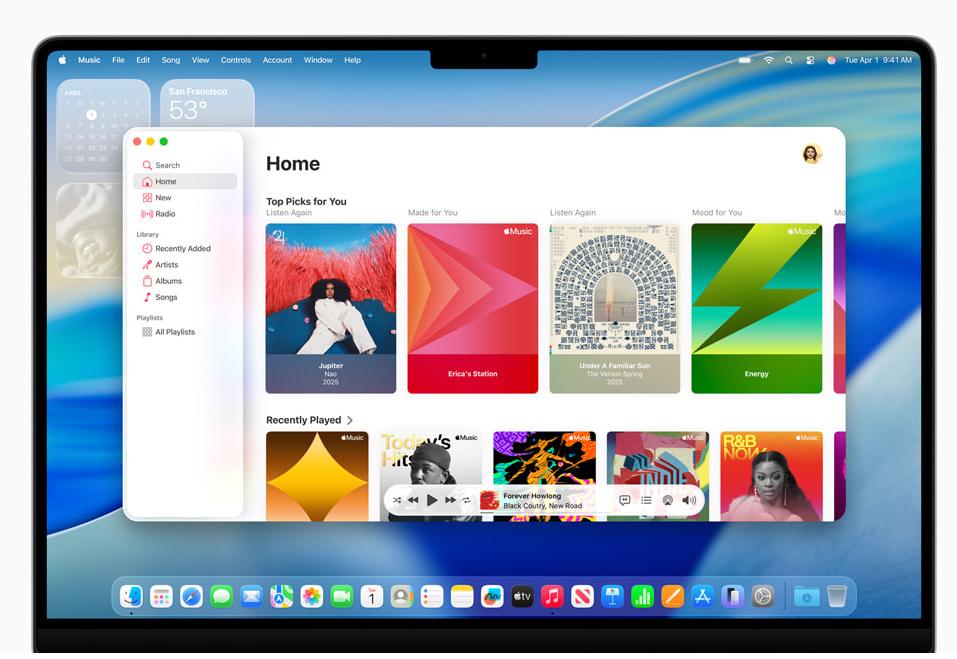This screenshot has width=957, height=659.
Task: Open Maps from the Dock
Action: coord(281,596)
